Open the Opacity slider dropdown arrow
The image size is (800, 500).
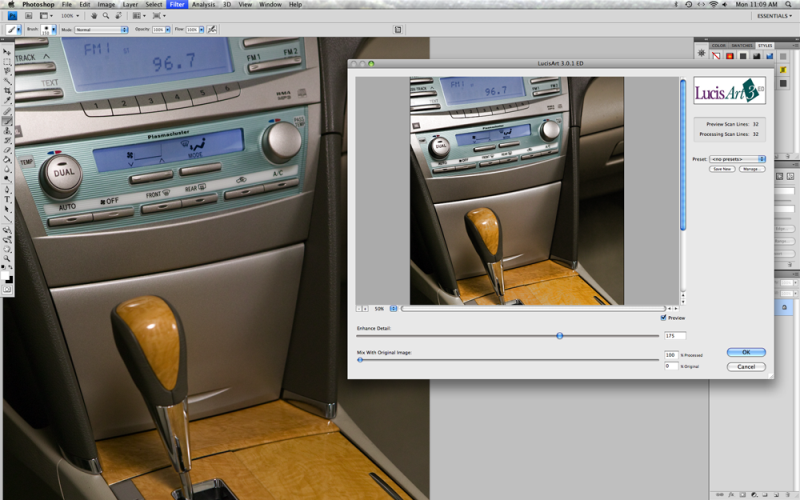click(x=168, y=30)
